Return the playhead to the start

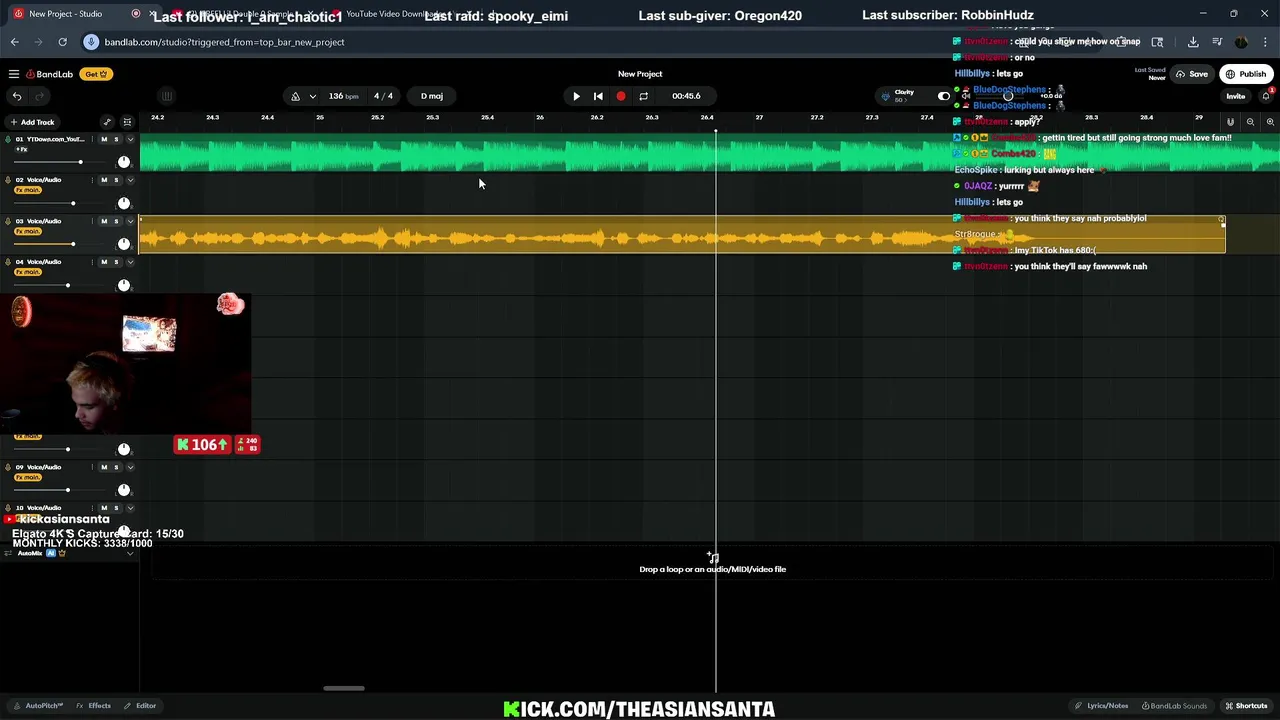(x=598, y=96)
